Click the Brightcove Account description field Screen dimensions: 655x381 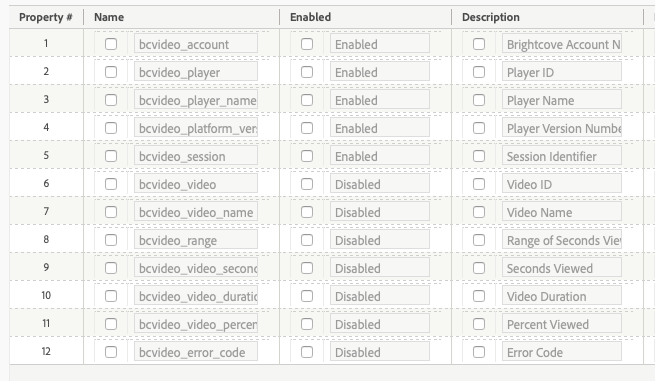pyautogui.click(x=562, y=44)
